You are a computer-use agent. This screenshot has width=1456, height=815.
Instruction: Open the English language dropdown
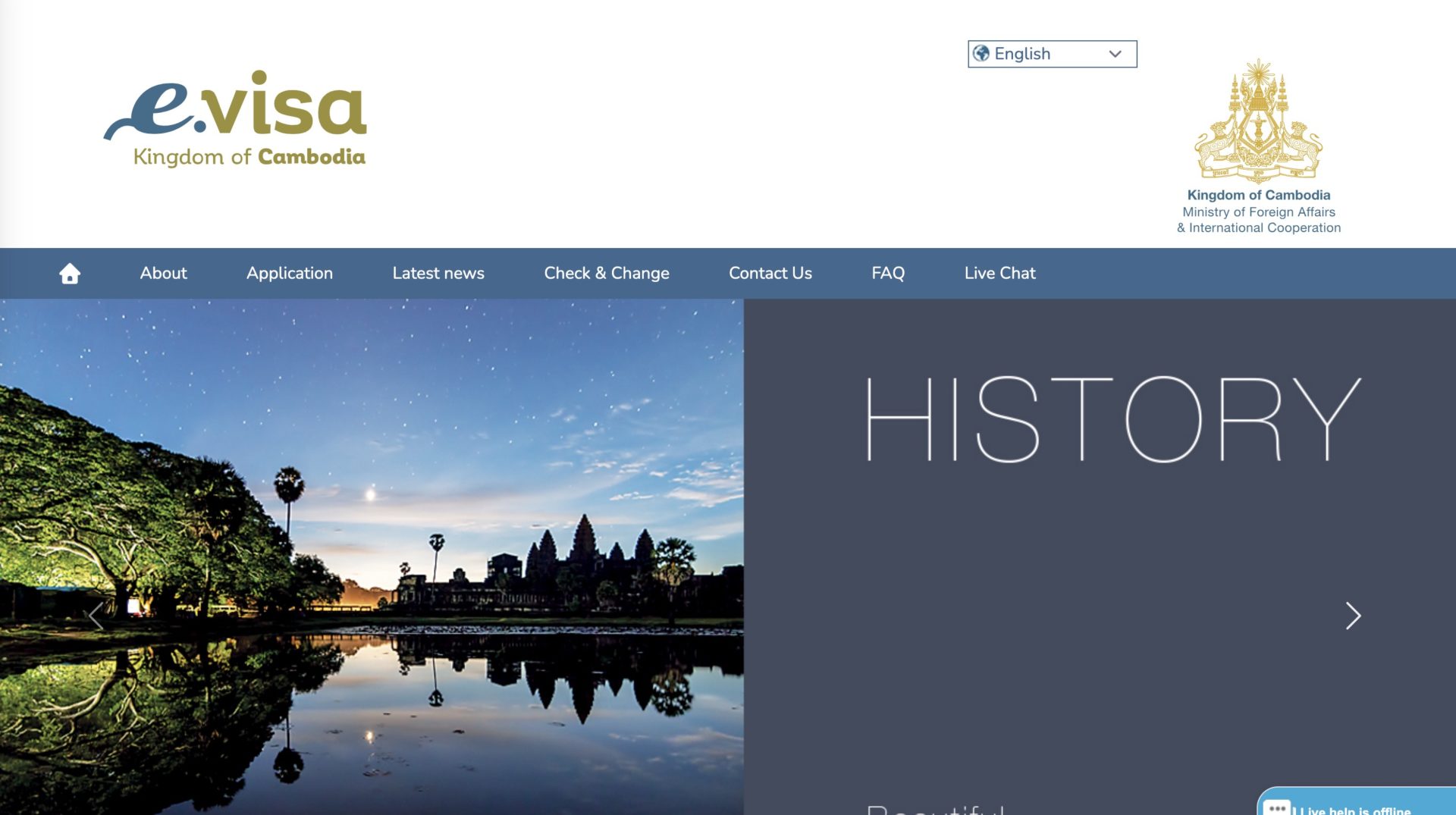coord(1051,54)
